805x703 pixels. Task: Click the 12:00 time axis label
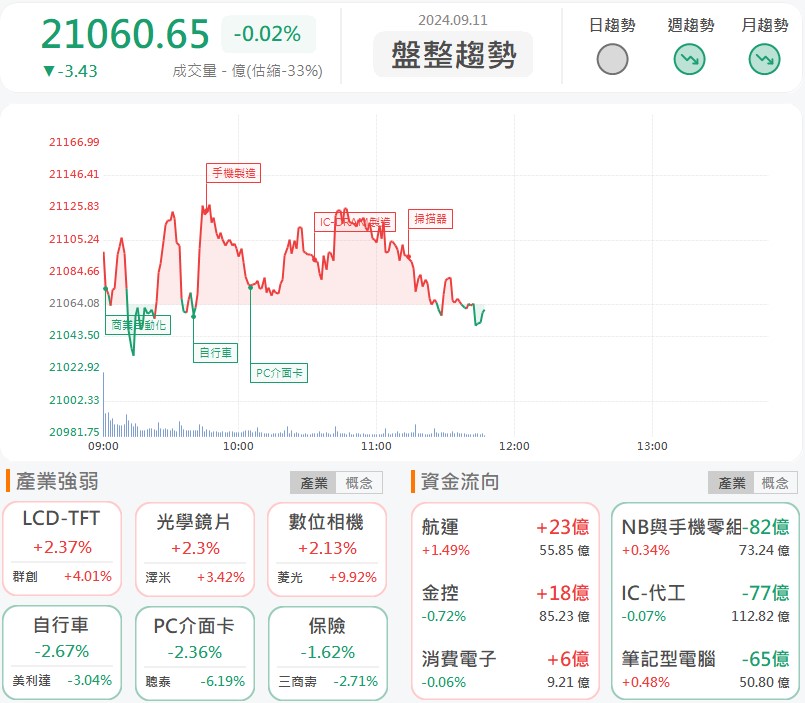[514, 446]
